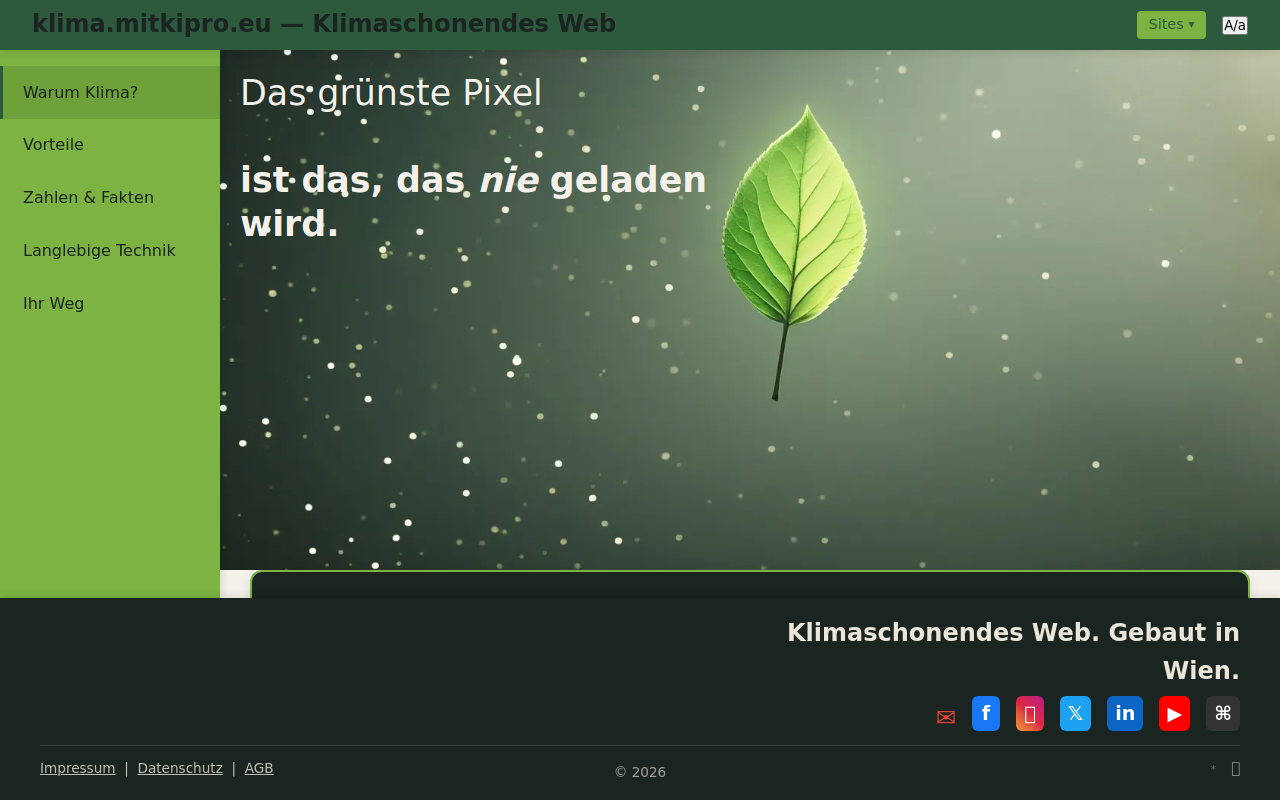Screen dimensions: 1280x800
Task: Click the small square glyph in the footer corner
Action: (1236, 768)
